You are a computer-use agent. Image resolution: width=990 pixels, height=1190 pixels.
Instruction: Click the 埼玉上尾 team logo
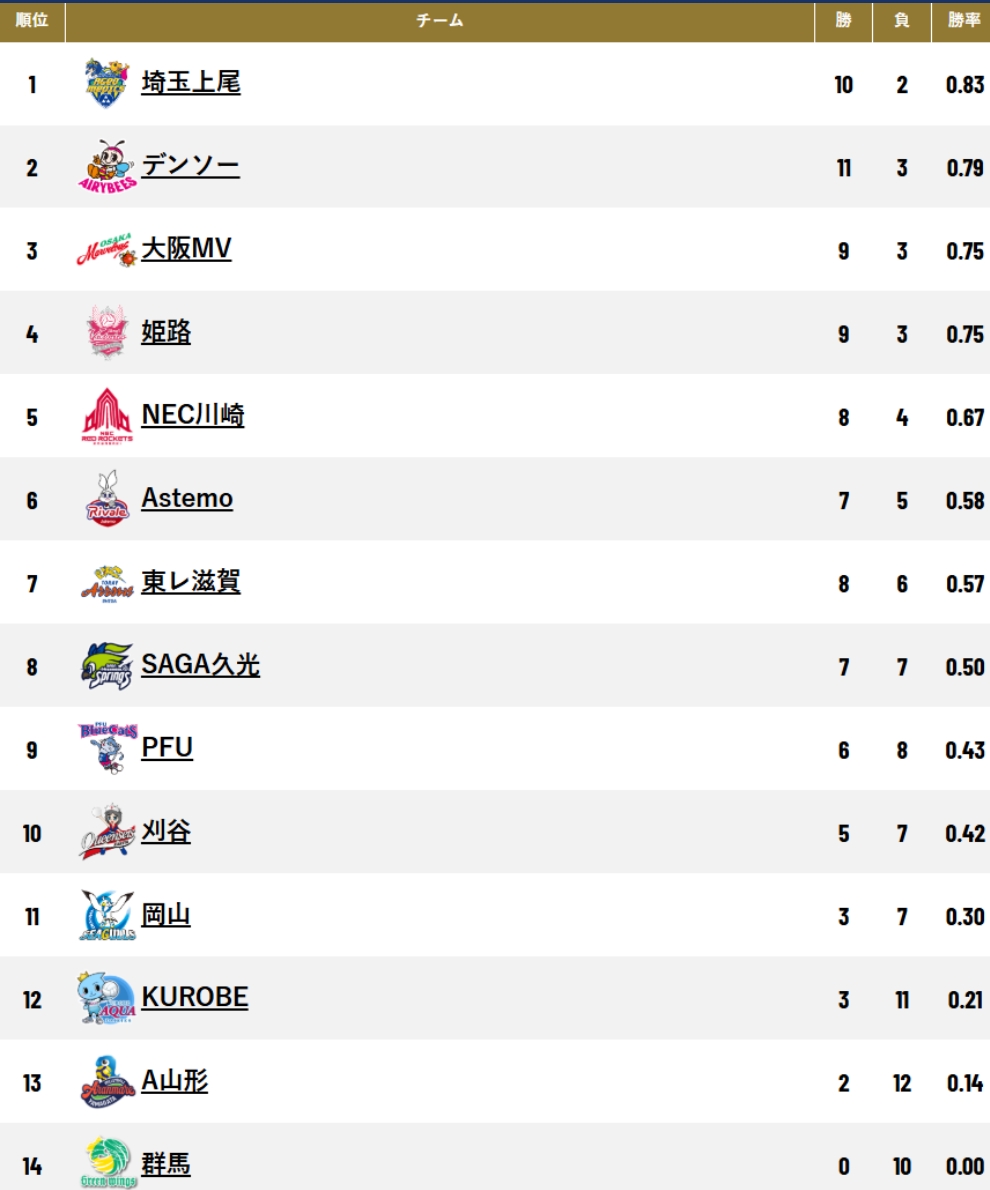coord(106,83)
